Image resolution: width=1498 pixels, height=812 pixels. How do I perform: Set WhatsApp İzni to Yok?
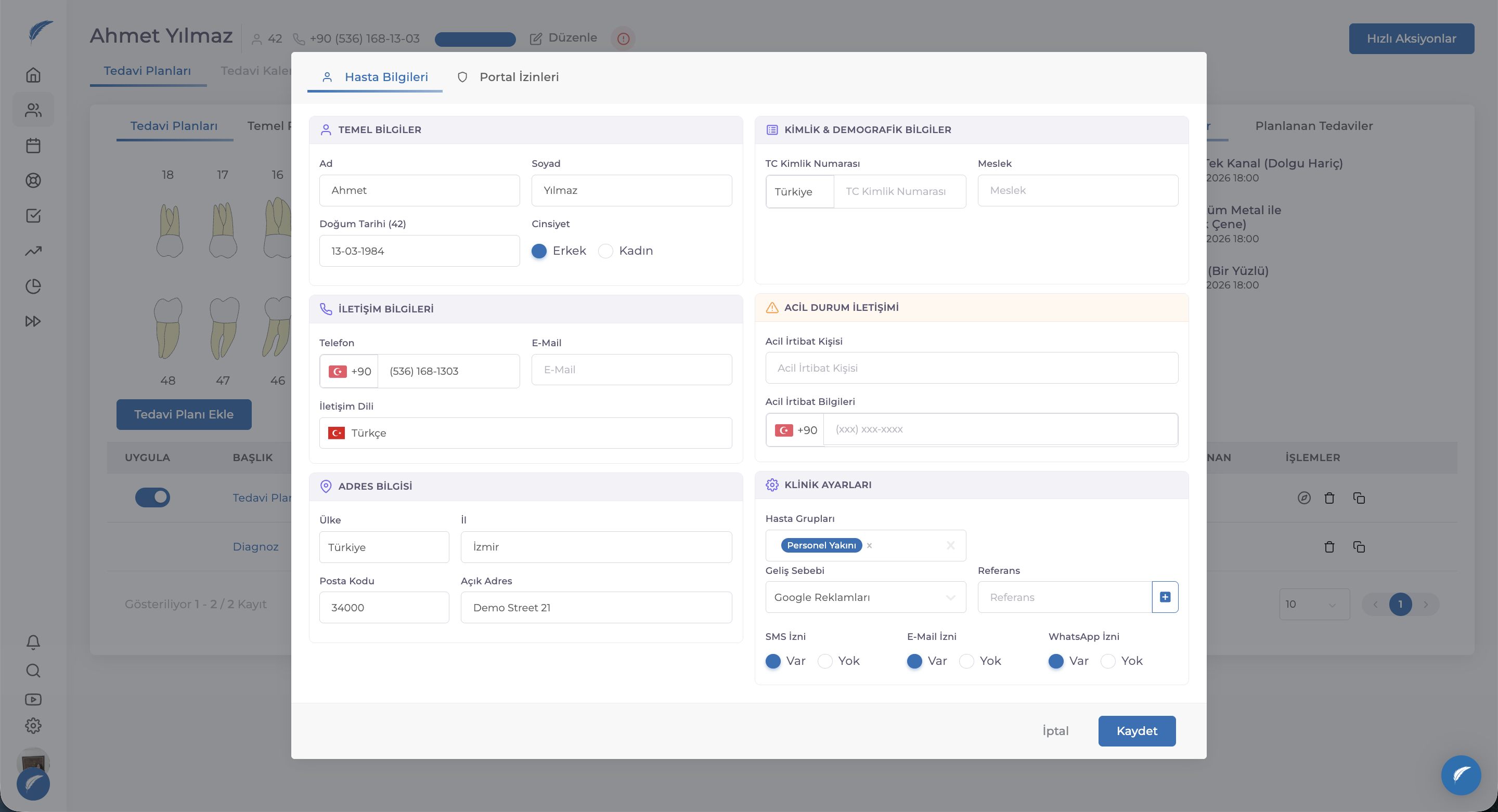[1121, 661]
